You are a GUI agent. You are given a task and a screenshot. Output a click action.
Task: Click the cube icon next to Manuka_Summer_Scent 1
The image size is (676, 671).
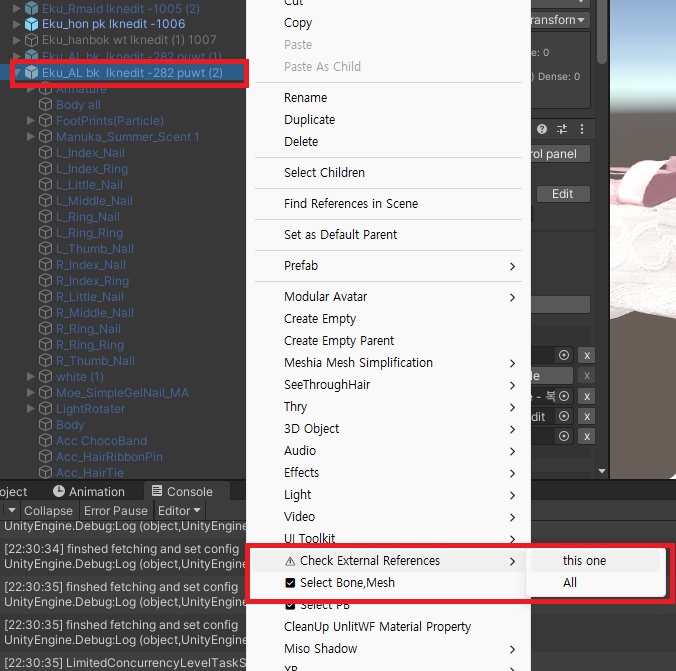point(45,136)
